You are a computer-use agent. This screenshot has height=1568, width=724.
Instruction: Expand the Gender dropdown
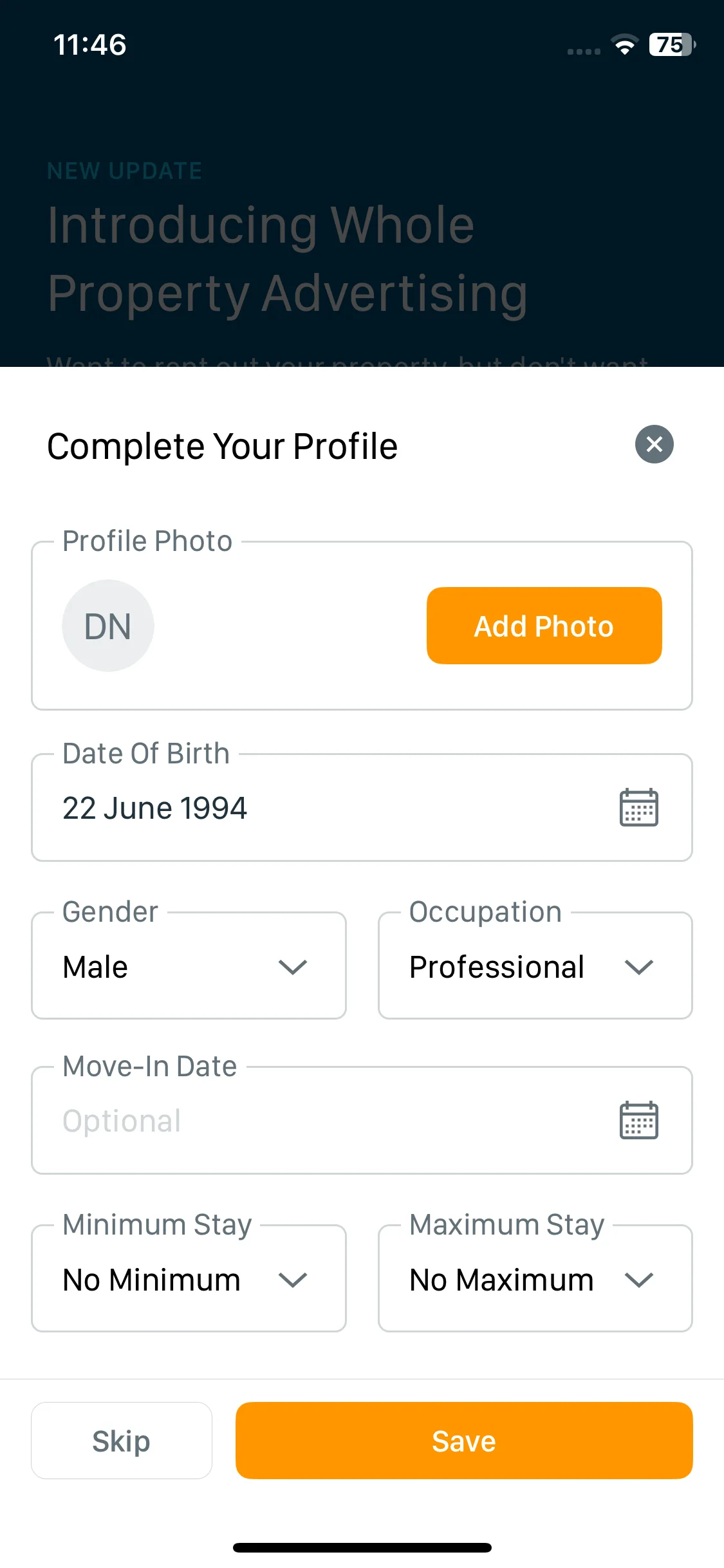click(189, 966)
